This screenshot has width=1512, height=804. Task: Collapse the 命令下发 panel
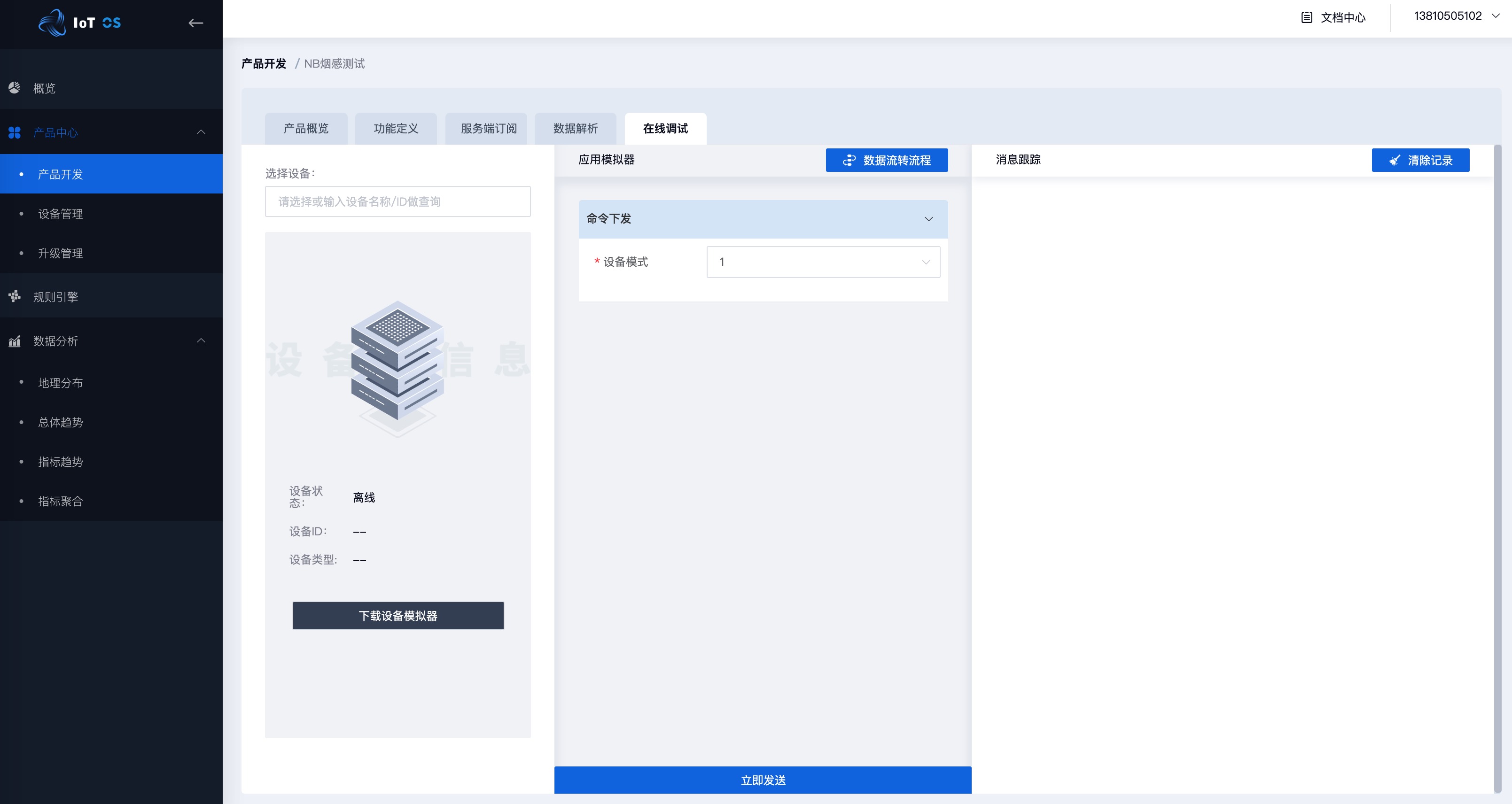928,219
